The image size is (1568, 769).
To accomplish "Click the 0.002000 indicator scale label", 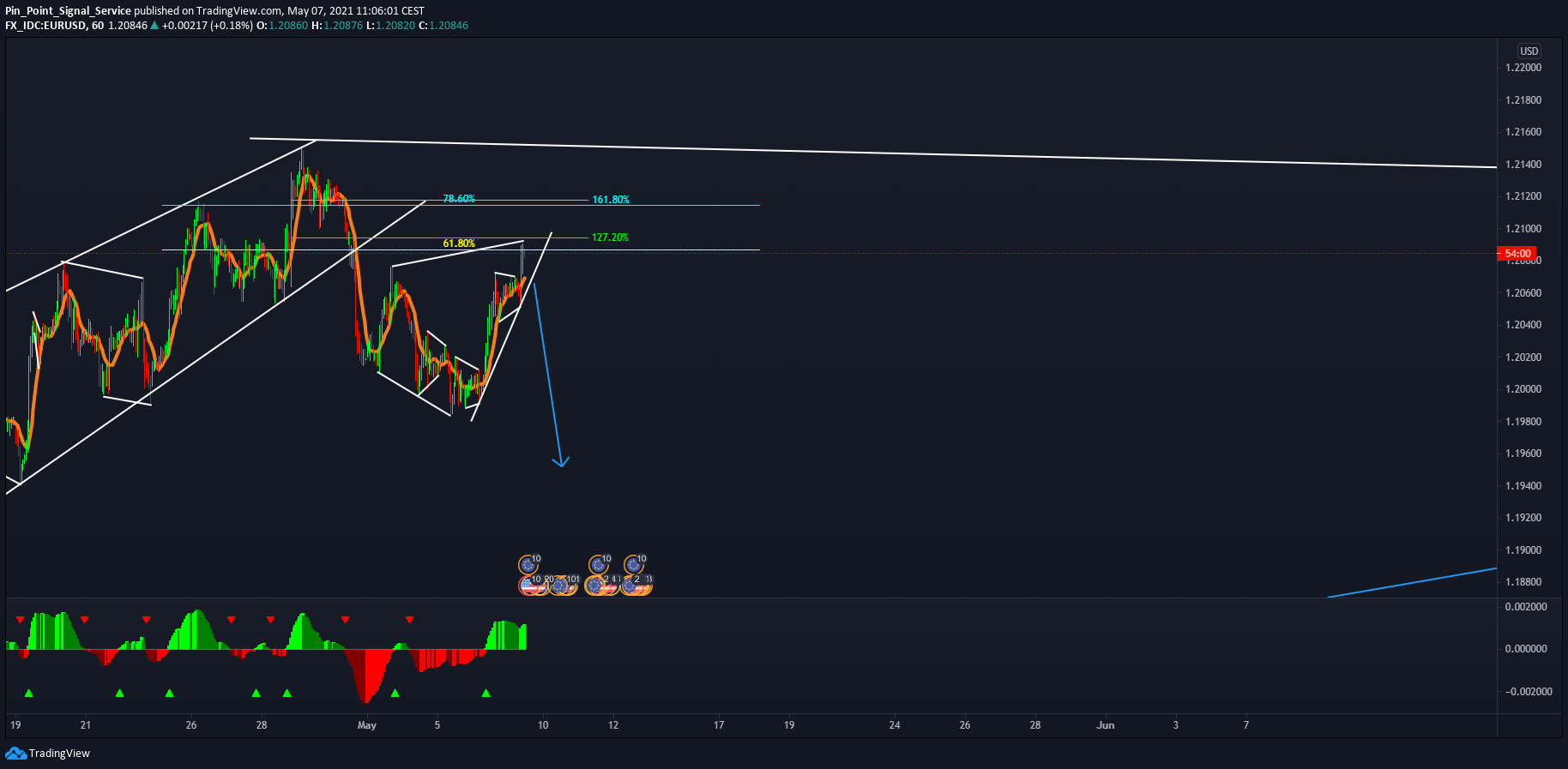I will point(1526,607).
